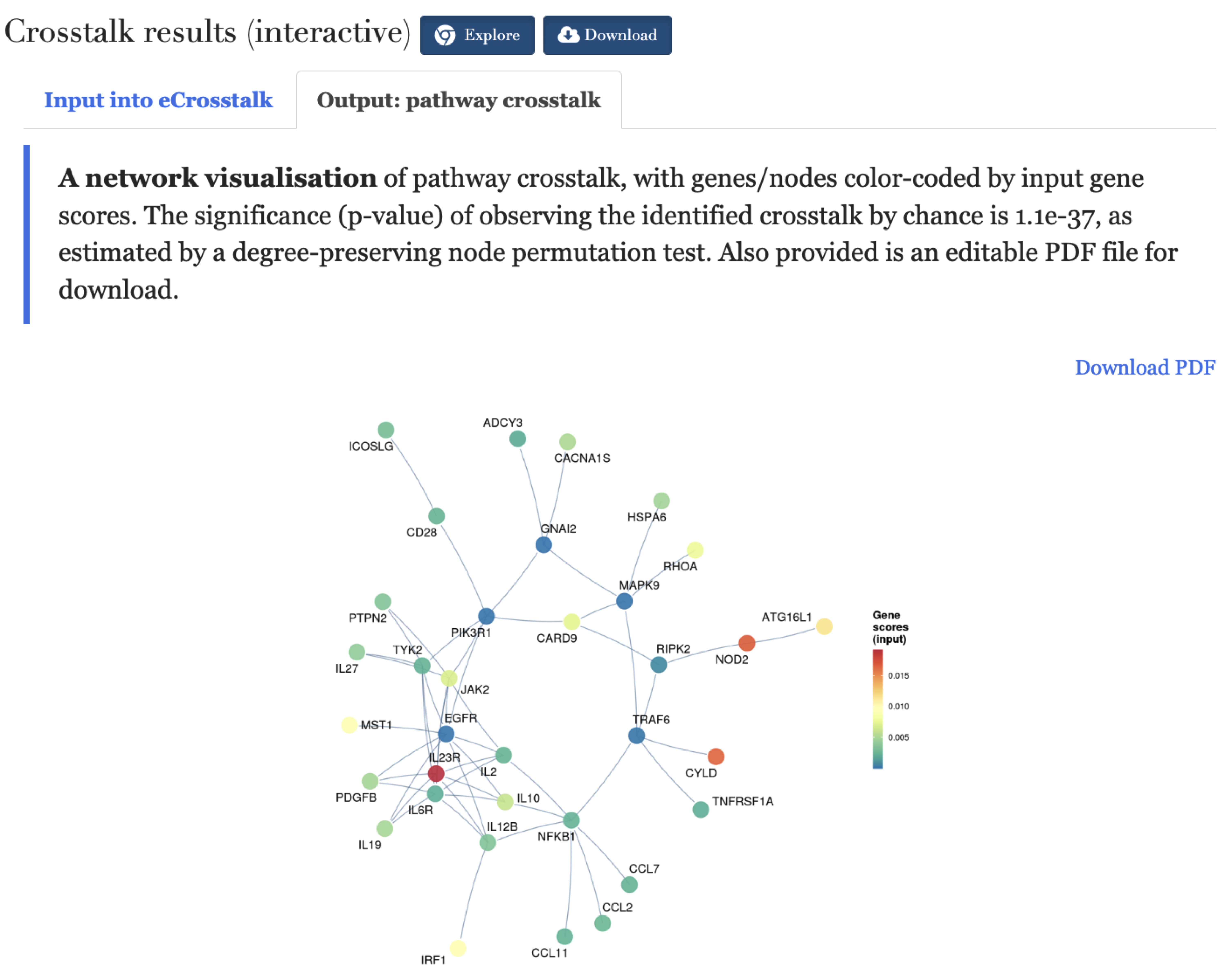Select the CYLD node
Viewport: 1225px width, 980px height.
point(717,757)
